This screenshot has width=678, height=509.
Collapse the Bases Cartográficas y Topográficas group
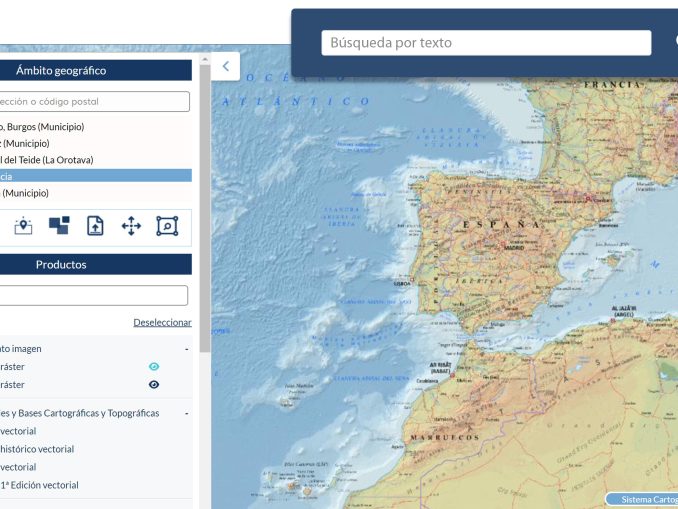pos(186,413)
